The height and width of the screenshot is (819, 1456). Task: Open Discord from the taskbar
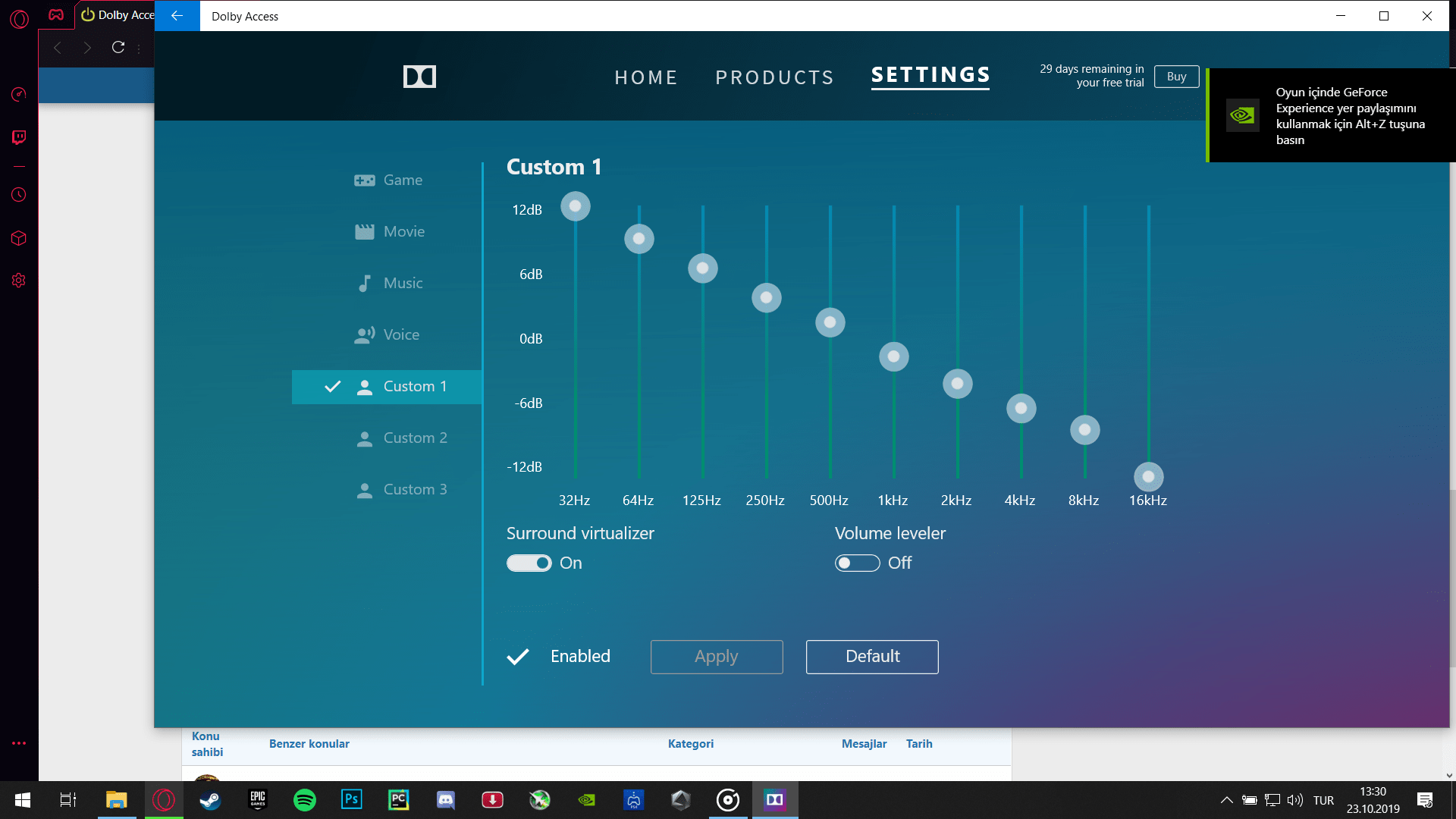coord(446,800)
